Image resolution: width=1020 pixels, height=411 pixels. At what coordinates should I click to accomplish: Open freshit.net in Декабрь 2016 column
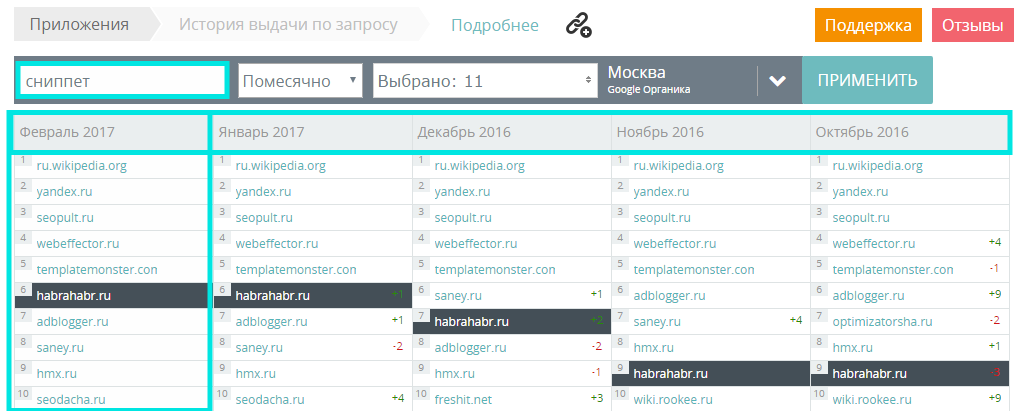(463, 400)
